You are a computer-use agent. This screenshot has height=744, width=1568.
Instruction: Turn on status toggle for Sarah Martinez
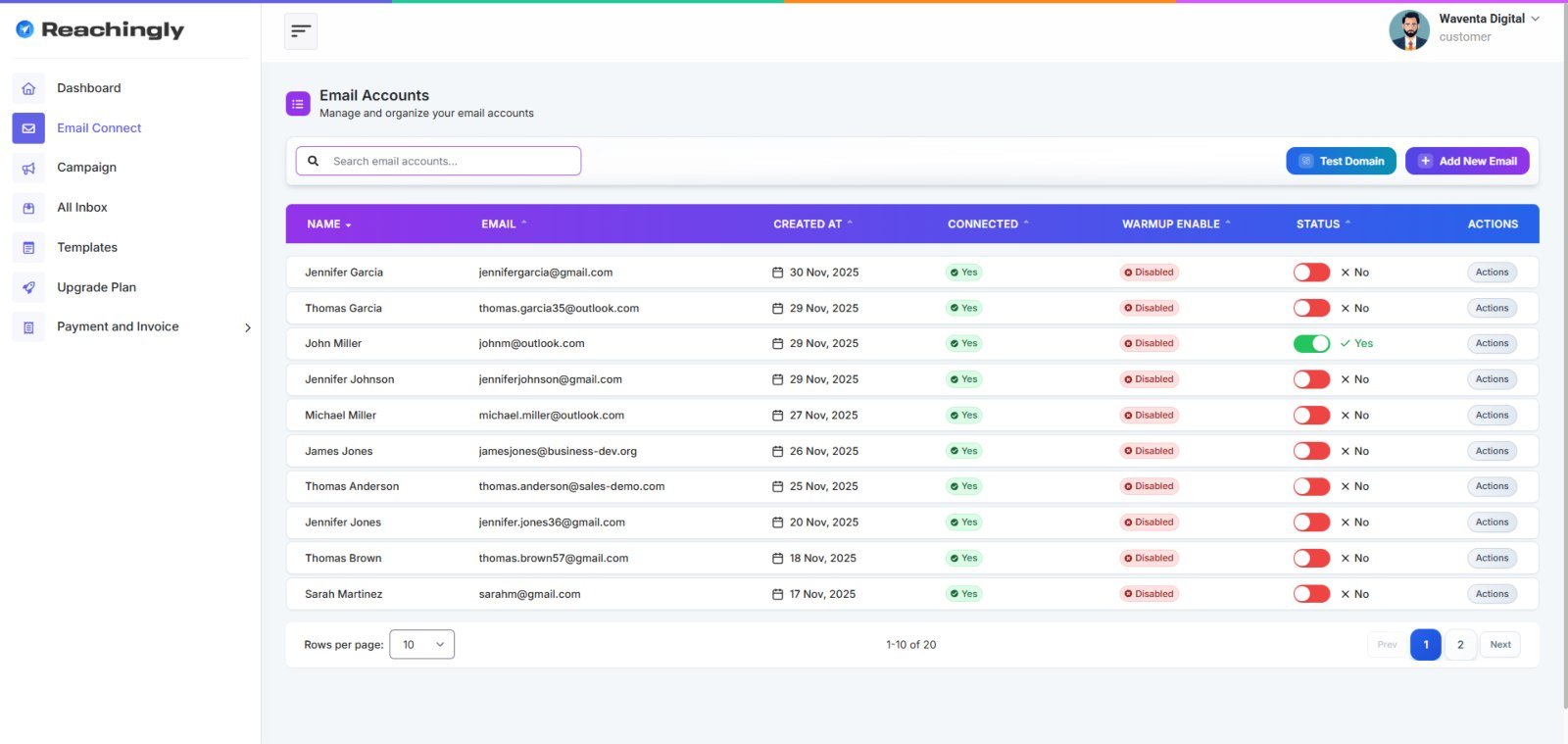(x=1311, y=594)
